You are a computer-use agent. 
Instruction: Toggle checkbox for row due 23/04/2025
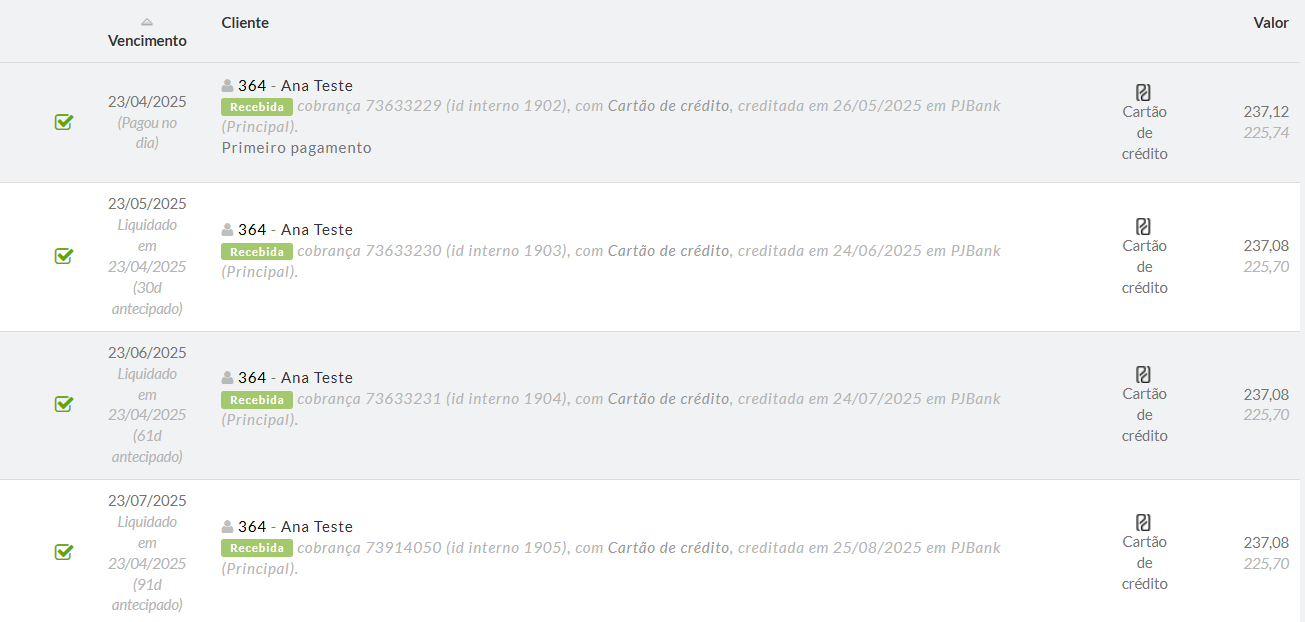click(63, 122)
